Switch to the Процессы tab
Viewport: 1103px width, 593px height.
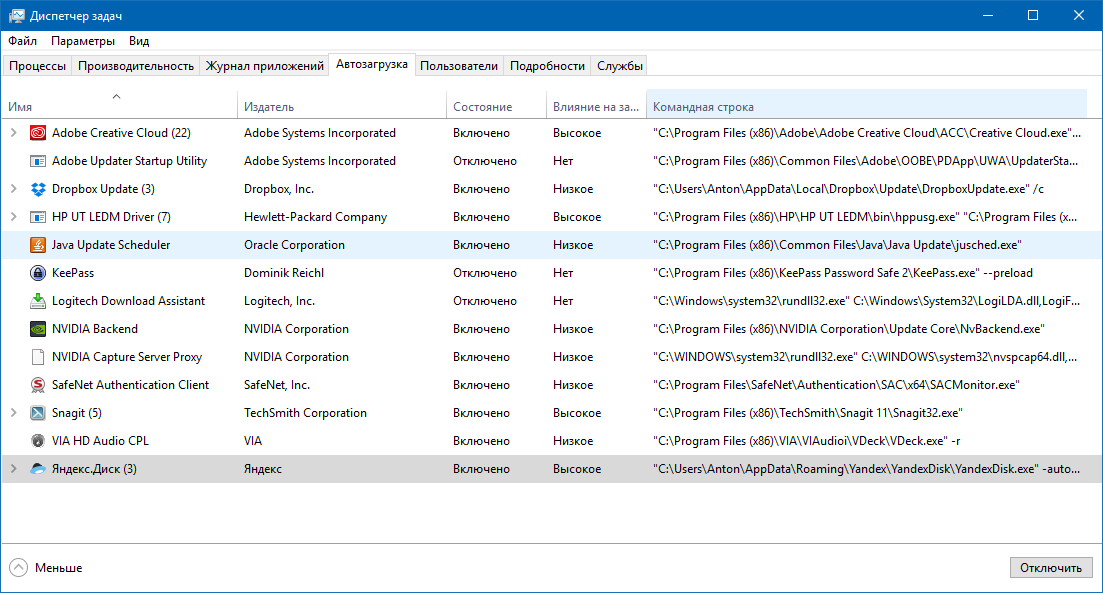coord(37,65)
